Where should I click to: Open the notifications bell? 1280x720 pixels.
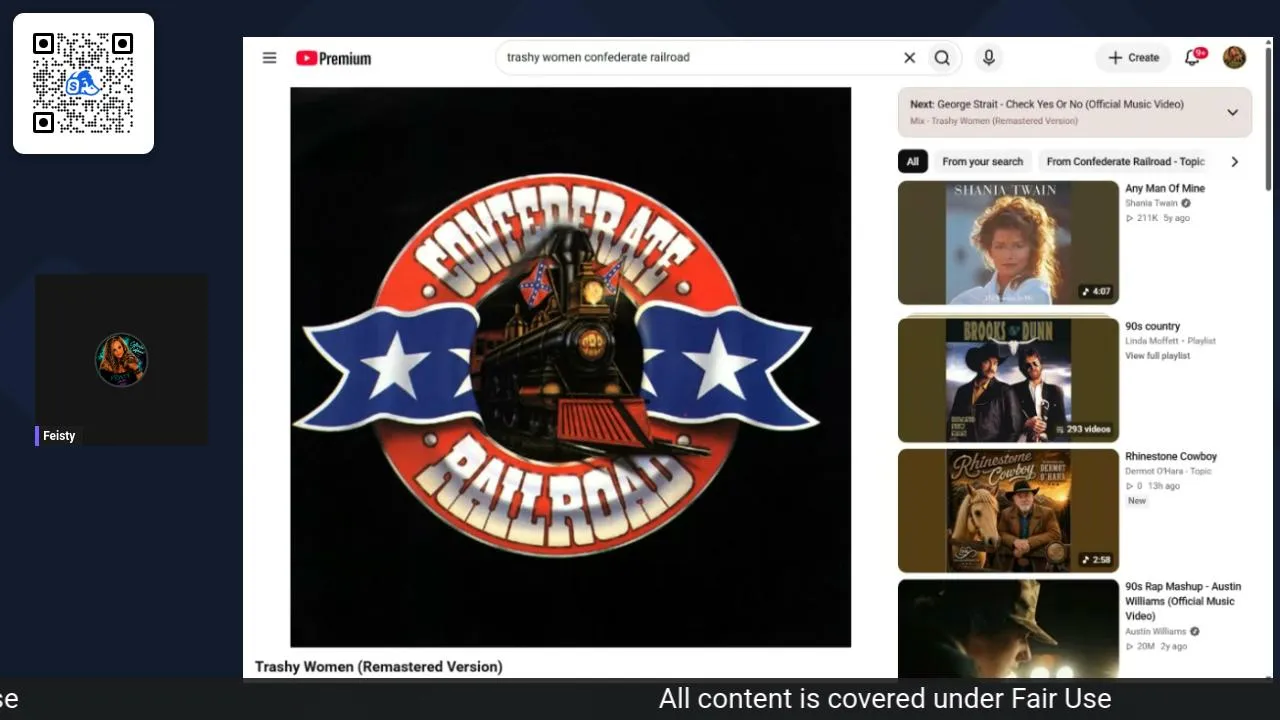click(x=1192, y=58)
